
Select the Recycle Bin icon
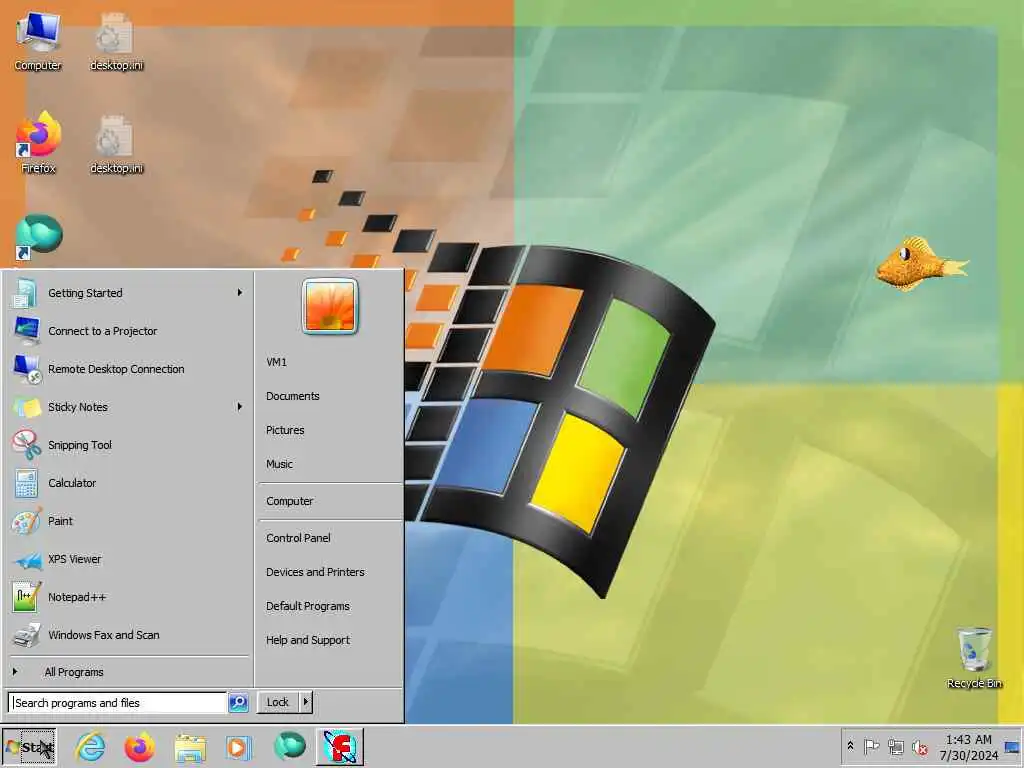(974, 657)
